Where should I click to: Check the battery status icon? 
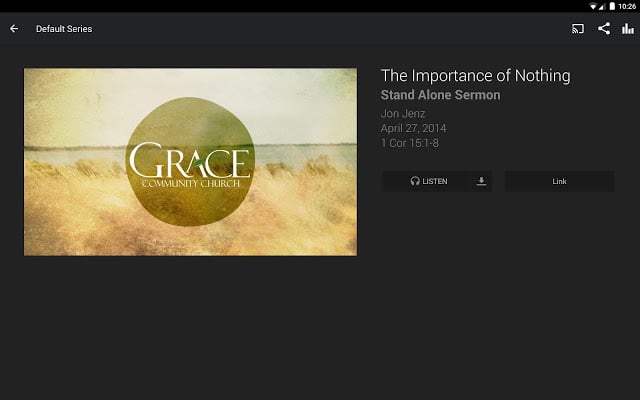[612, 6]
